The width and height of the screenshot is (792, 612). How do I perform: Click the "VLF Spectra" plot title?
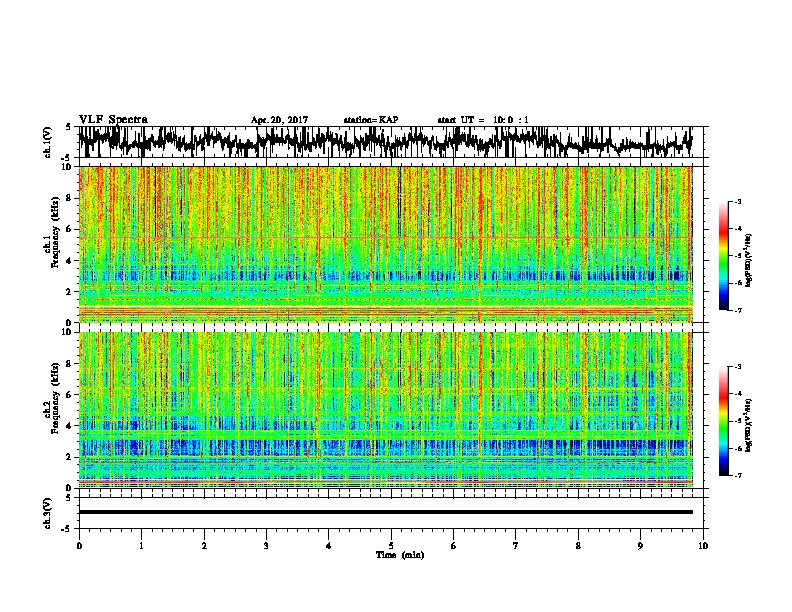pos(113,120)
